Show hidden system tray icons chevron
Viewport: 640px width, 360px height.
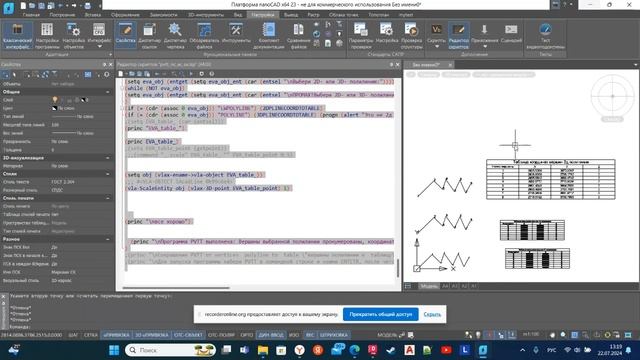point(522,350)
